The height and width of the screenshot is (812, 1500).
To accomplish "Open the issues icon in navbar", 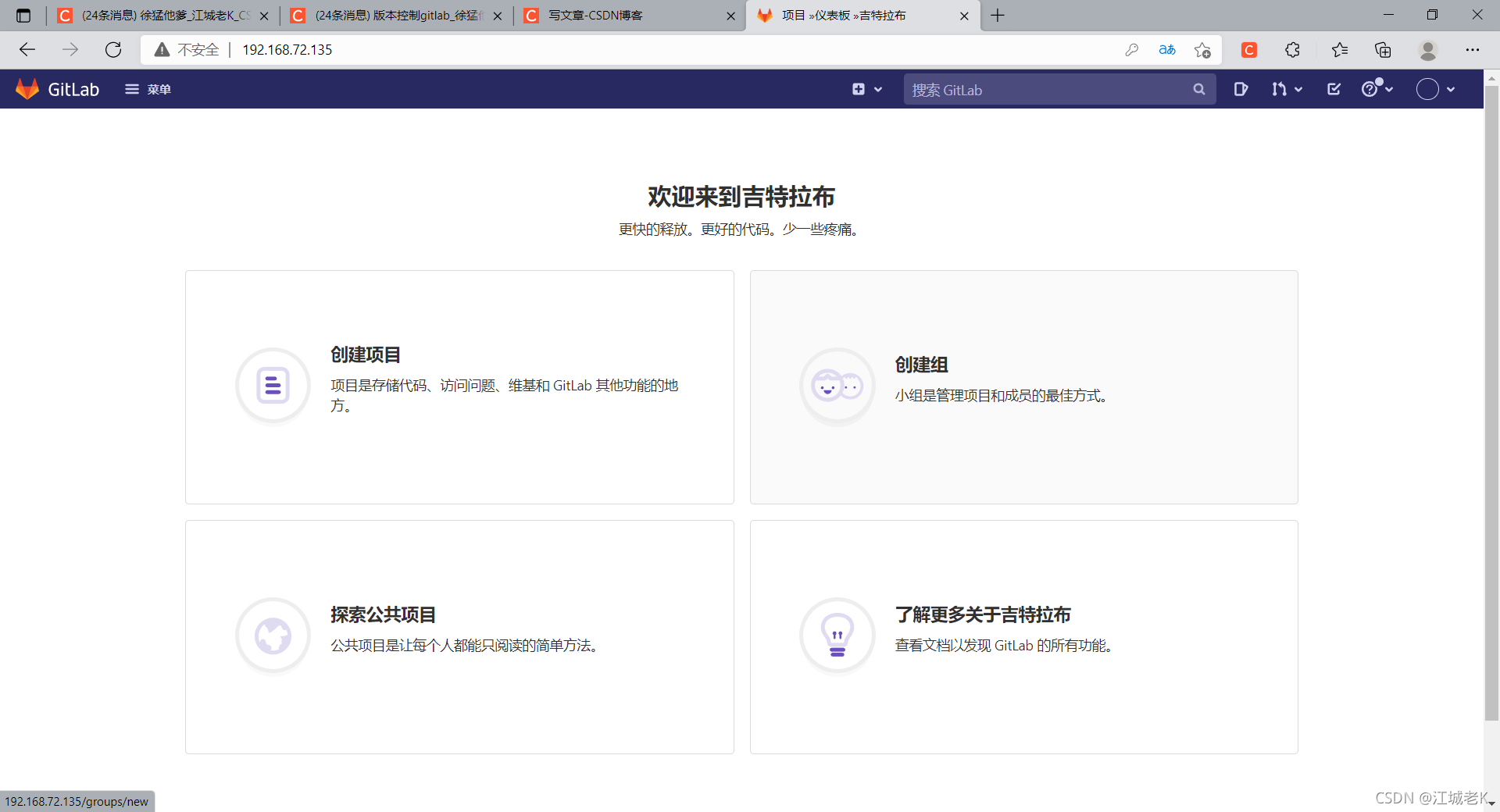I will (1241, 89).
